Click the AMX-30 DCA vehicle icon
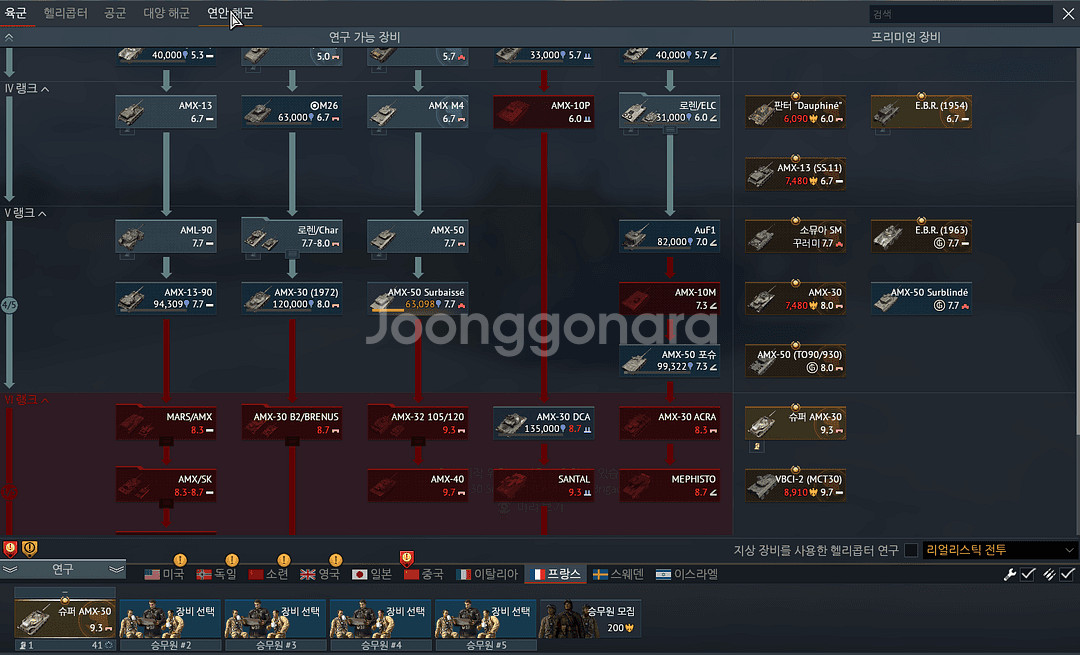This screenshot has height=655, width=1080. 511,424
